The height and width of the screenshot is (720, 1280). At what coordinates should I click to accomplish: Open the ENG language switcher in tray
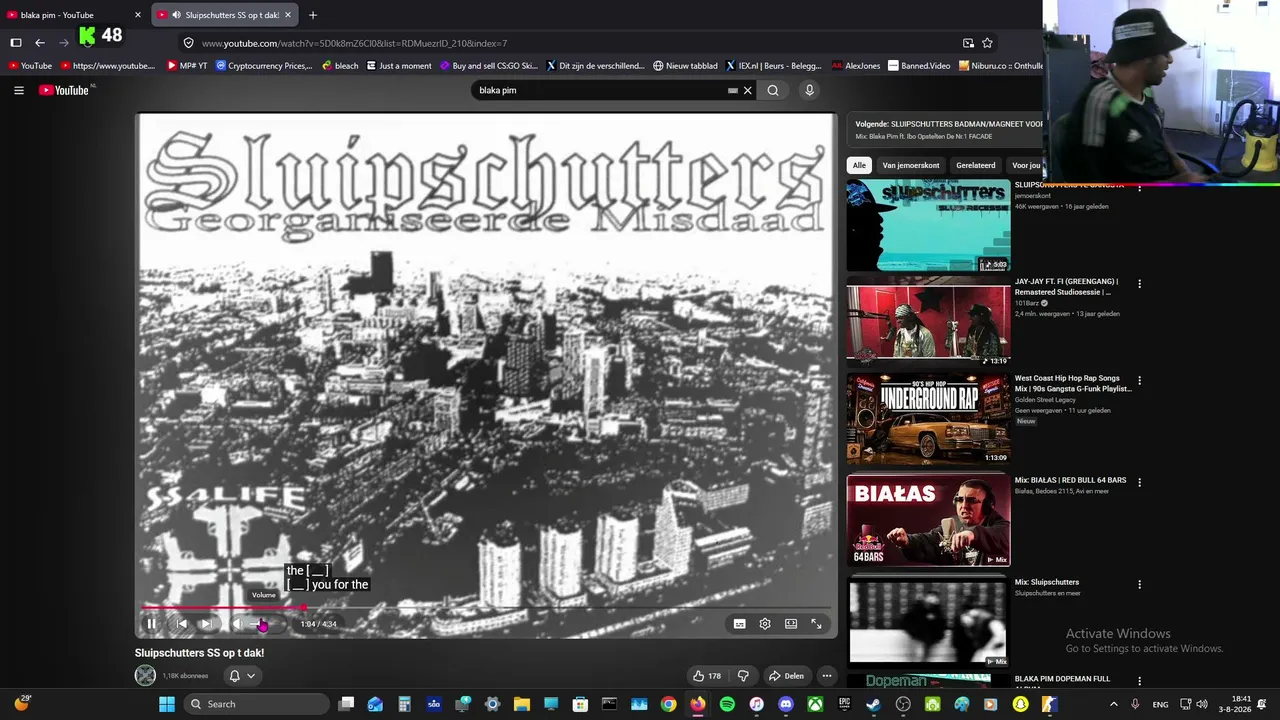[x=1160, y=705]
